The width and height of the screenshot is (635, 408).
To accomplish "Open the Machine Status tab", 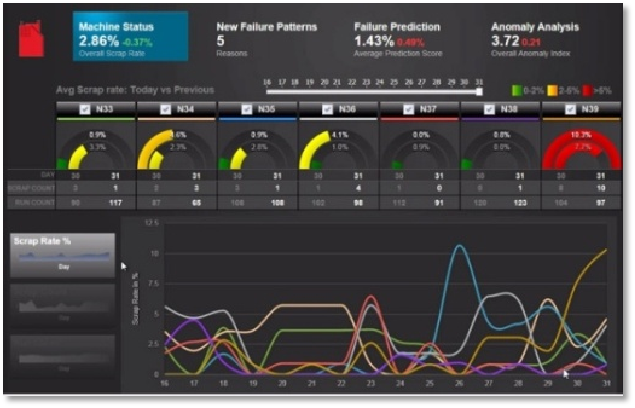I will click(129, 36).
